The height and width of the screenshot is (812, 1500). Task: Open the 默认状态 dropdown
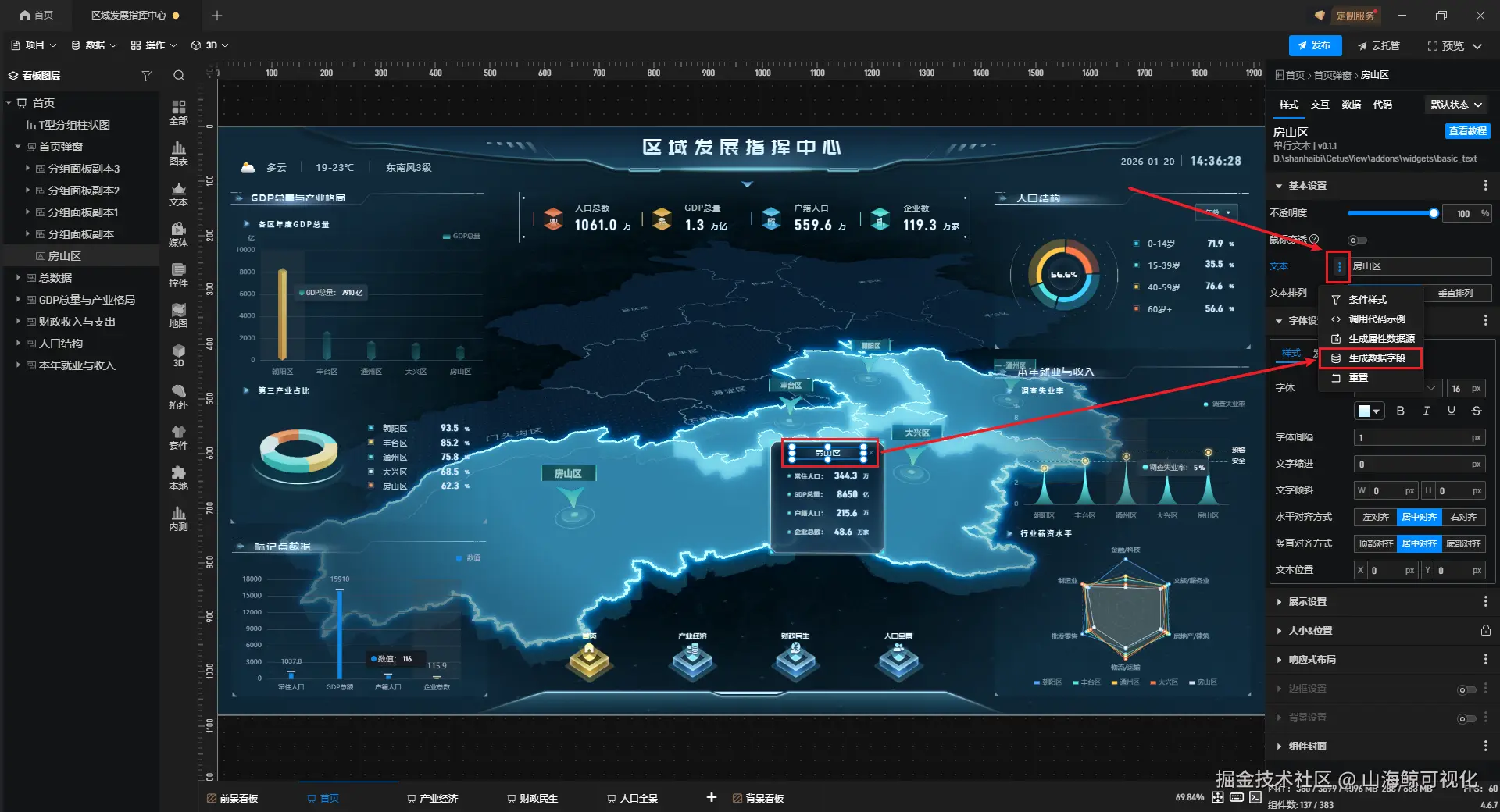(1456, 105)
